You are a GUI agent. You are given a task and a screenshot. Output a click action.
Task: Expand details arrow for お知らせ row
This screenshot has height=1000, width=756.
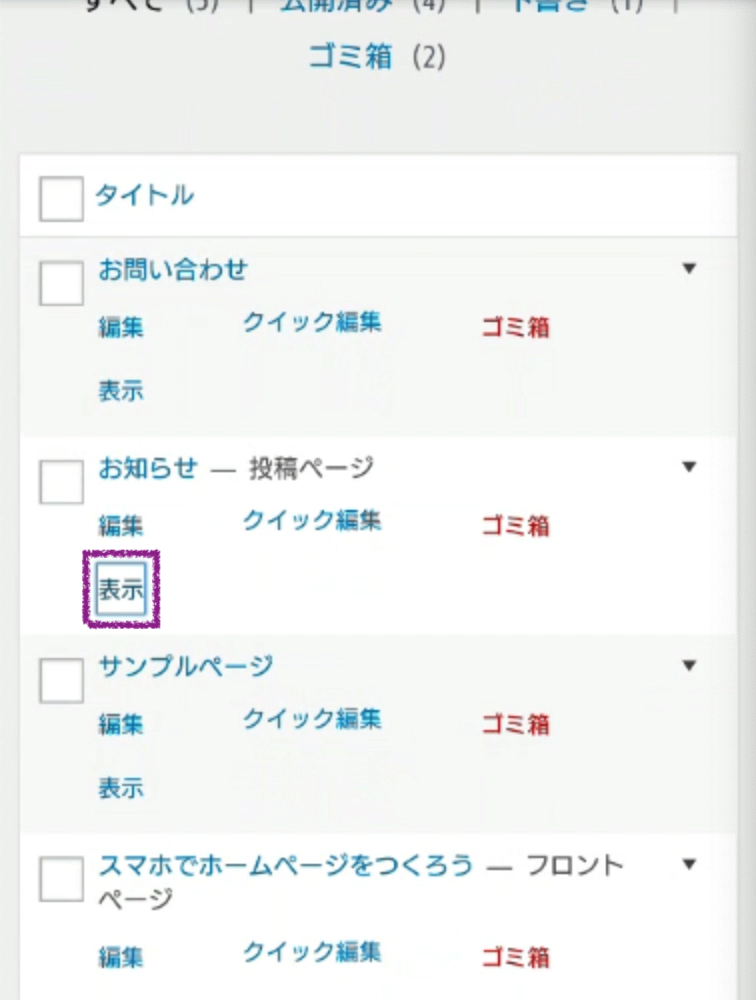[x=688, y=467]
